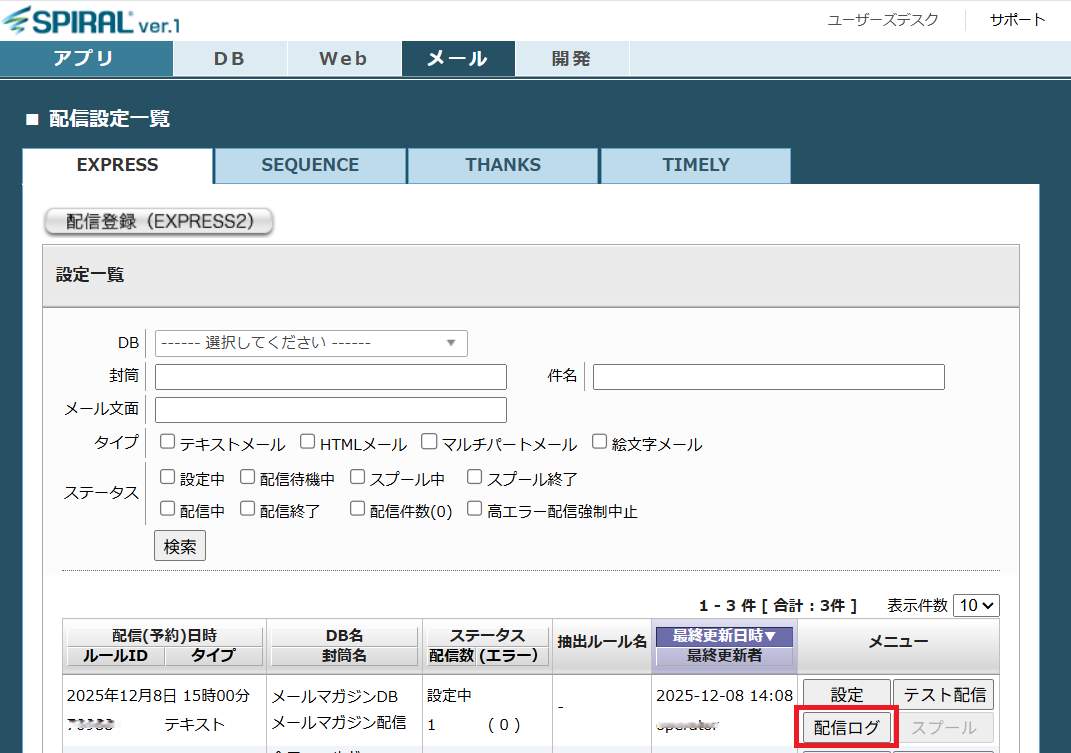Toggle the 高エラー配信強制中止 checkbox

475,509
